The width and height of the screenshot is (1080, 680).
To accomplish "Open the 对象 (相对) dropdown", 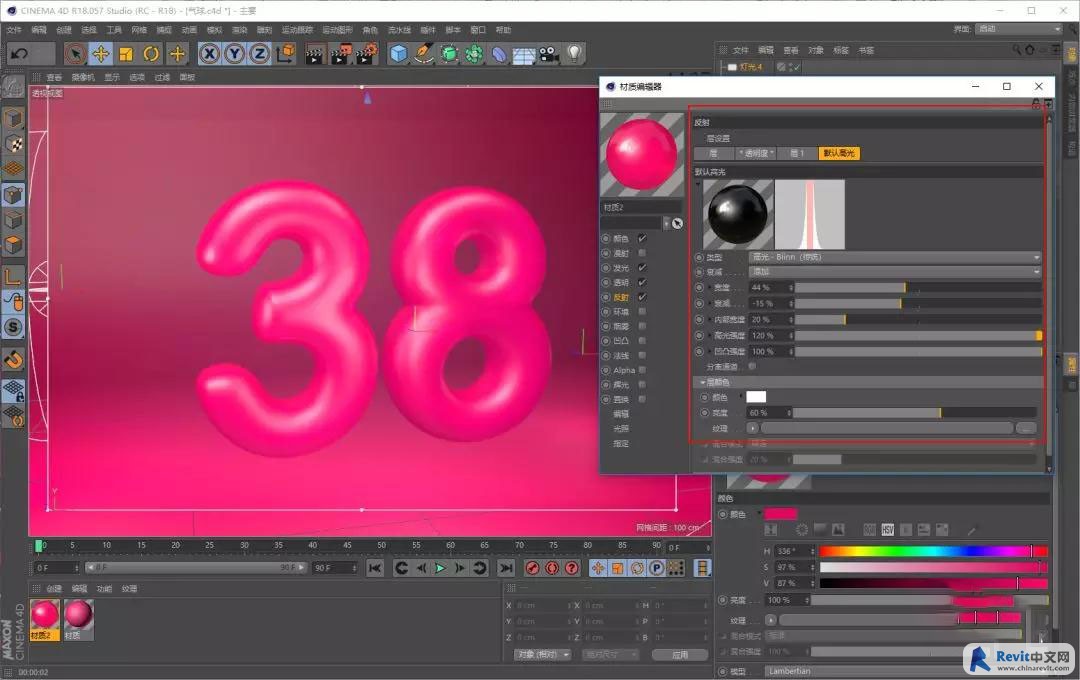I will pos(543,655).
